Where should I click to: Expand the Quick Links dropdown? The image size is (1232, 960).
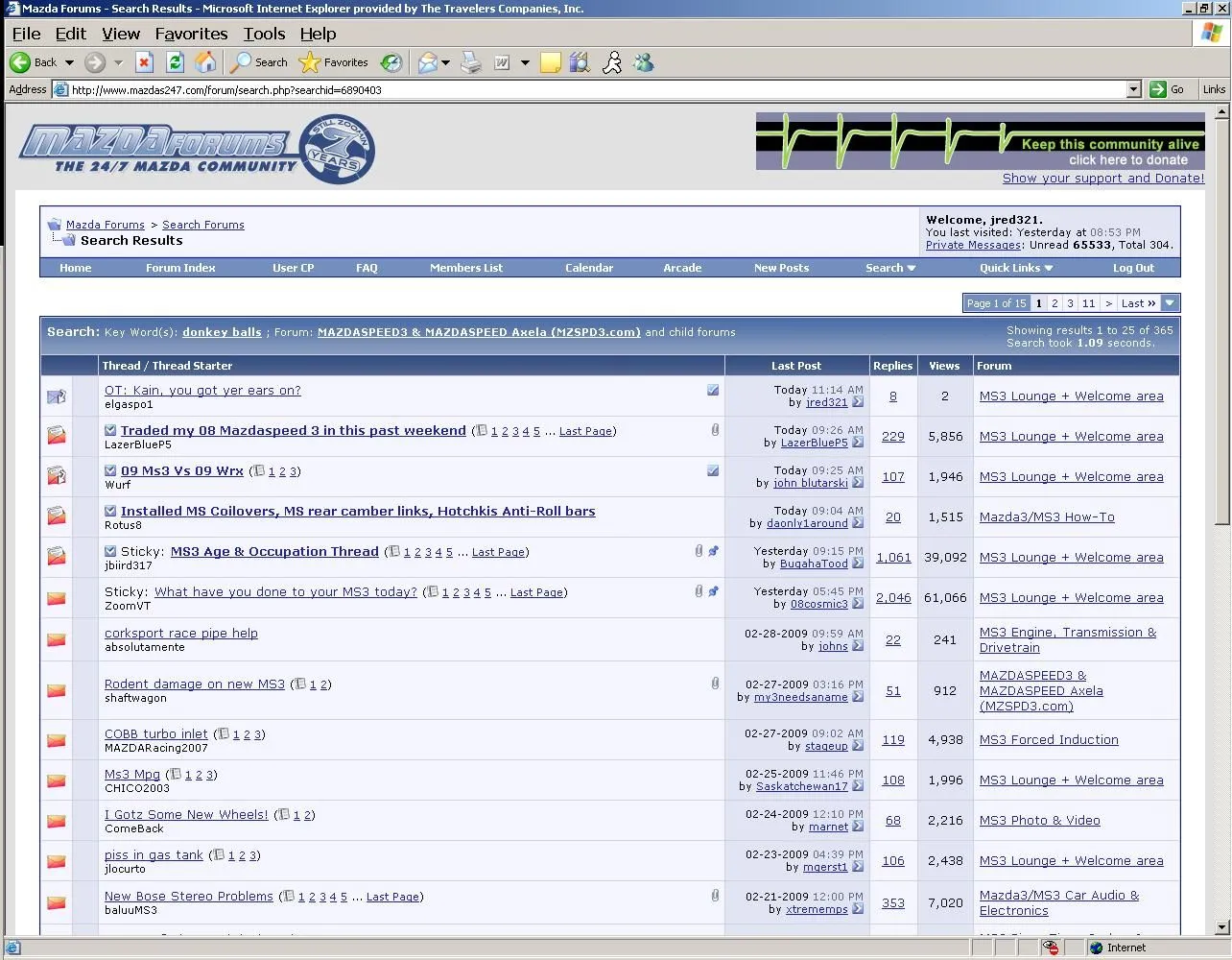pyautogui.click(x=1015, y=268)
